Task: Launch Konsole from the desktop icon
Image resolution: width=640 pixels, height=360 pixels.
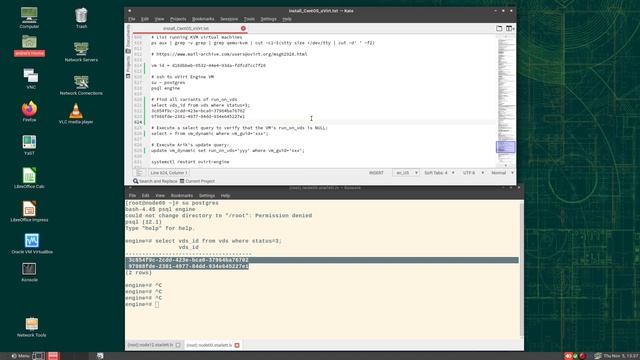Action: (29, 272)
